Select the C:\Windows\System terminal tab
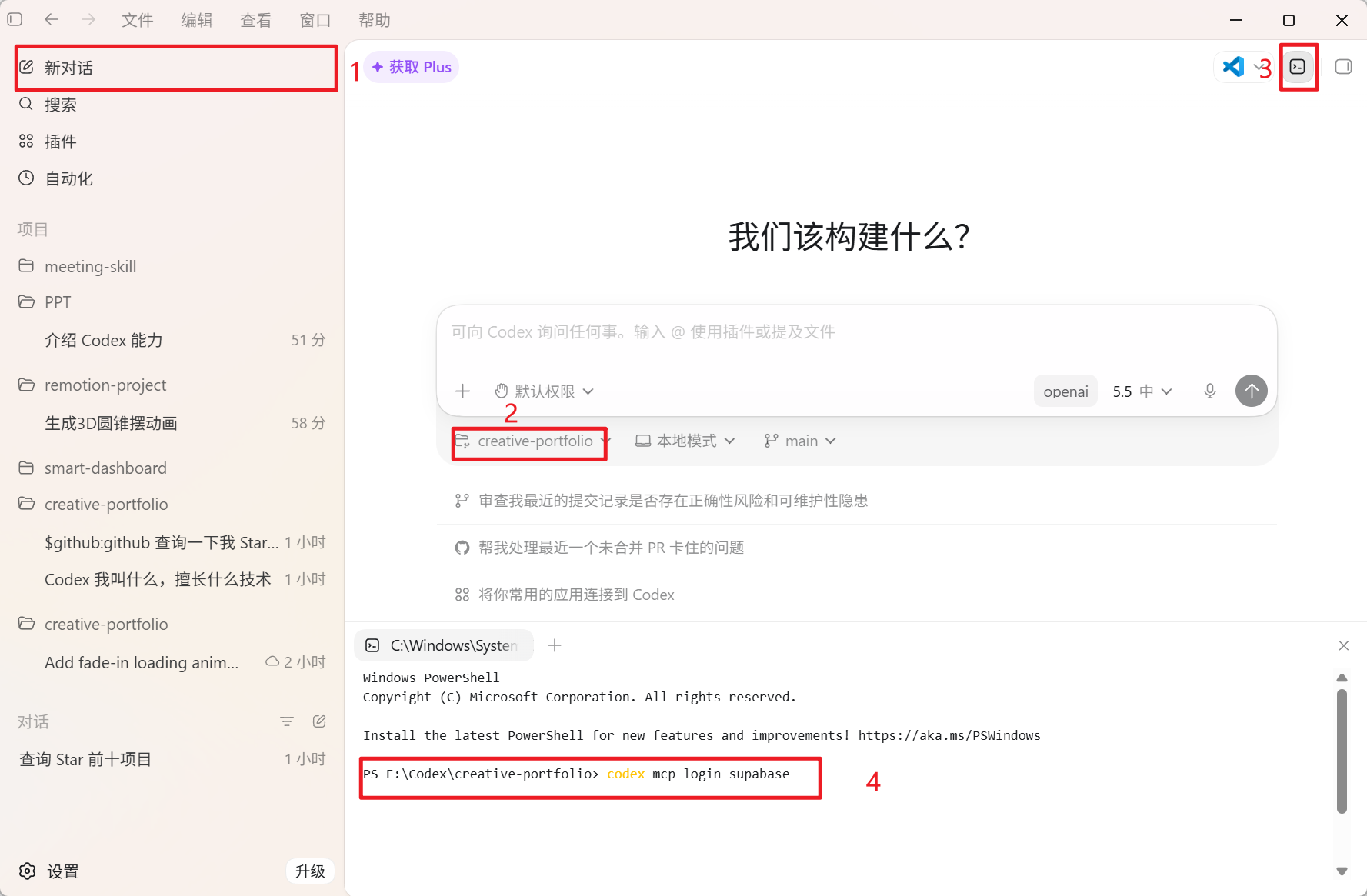 tap(444, 645)
